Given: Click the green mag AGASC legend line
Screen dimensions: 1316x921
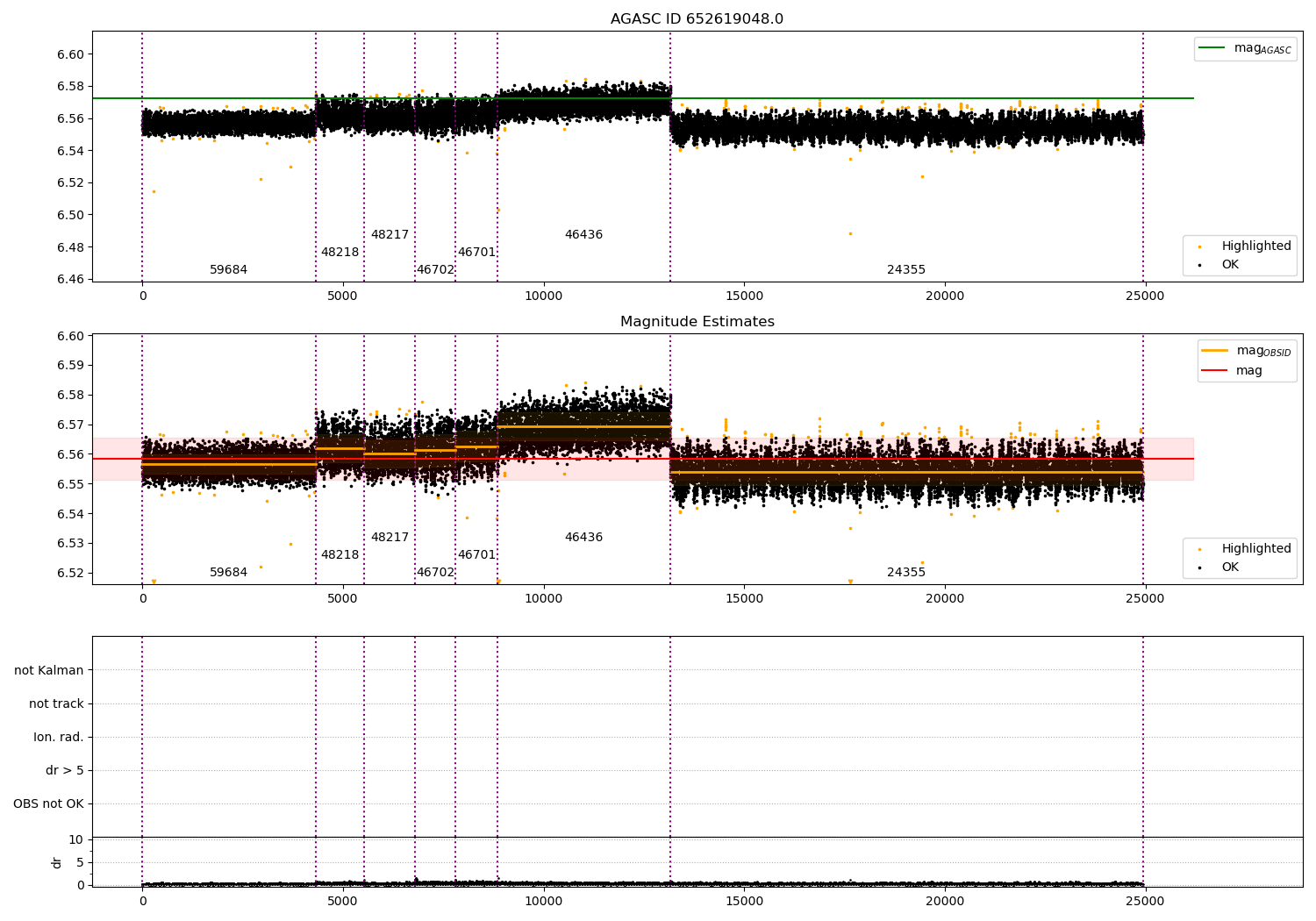Looking at the screenshot, I should (x=1212, y=48).
